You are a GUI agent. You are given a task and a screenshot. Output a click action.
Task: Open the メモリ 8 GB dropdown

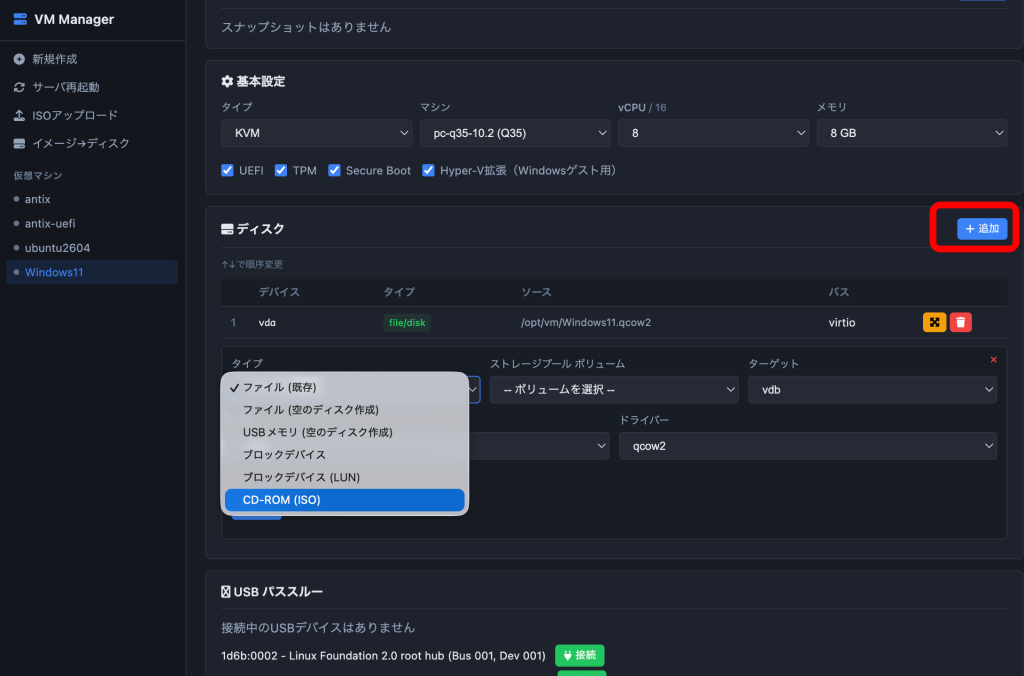[912, 133]
